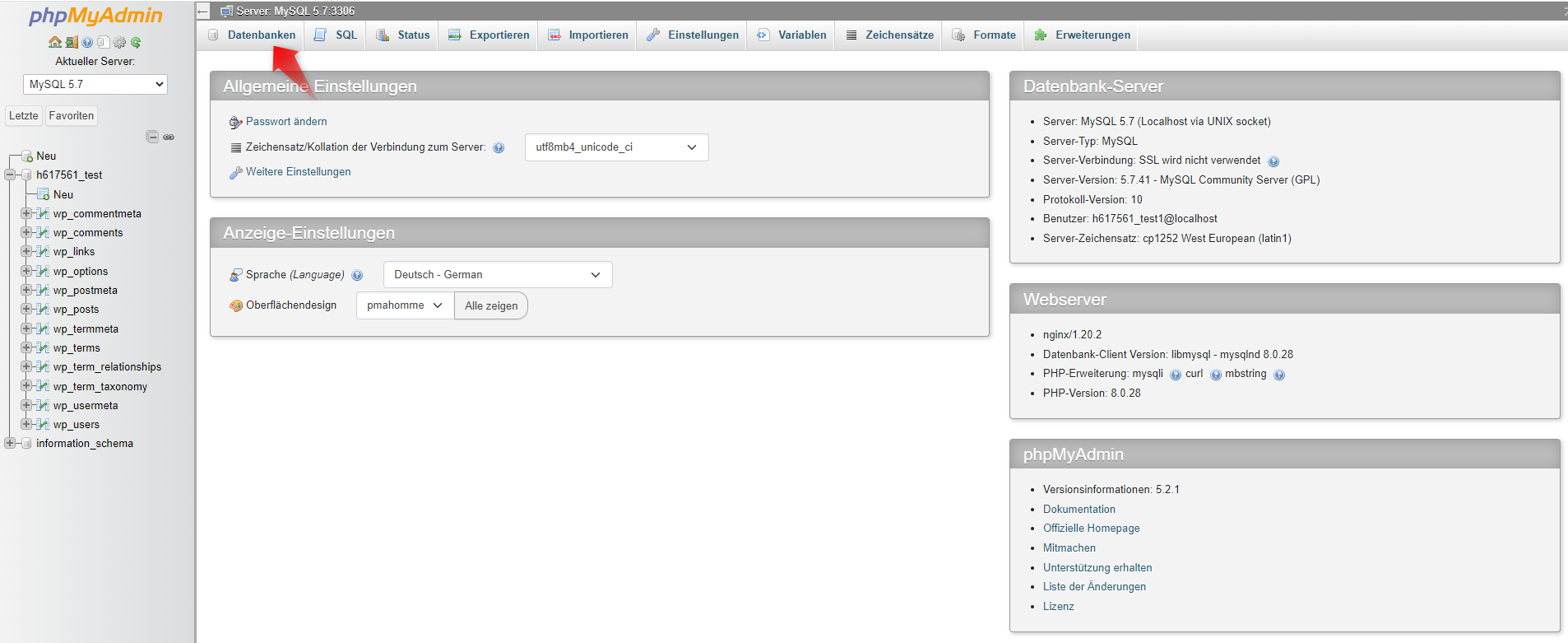Reload navigation panel with green refresh icon
This screenshot has width=1568, height=643.
click(136, 42)
